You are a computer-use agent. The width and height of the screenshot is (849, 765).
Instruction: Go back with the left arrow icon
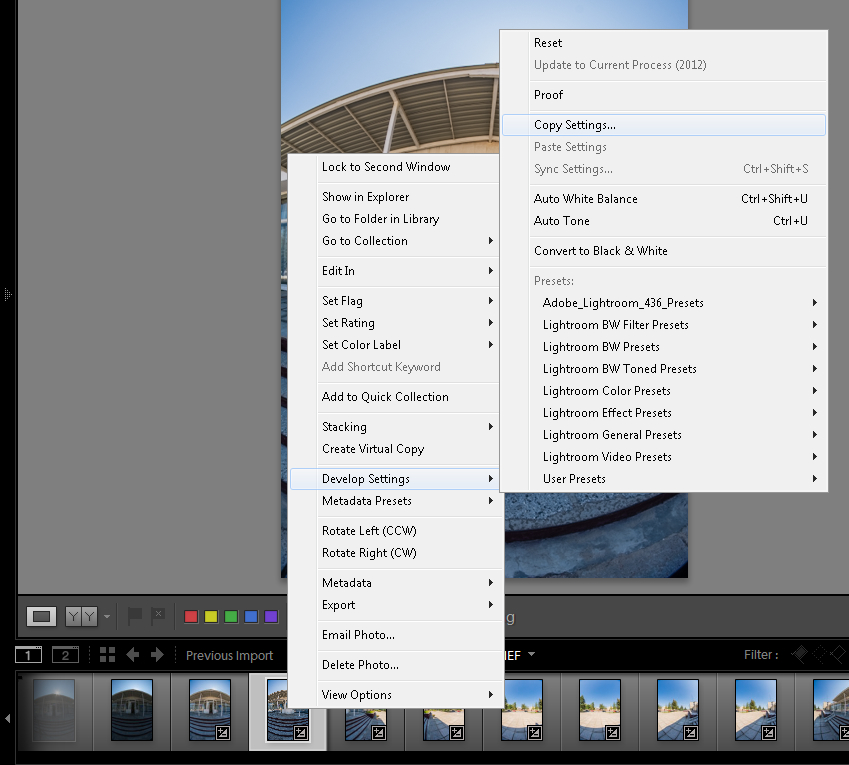[x=133, y=655]
